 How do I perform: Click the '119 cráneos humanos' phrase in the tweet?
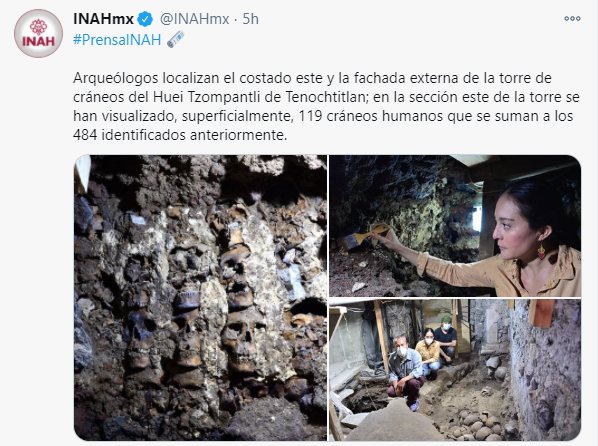click(x=373, y=116)
